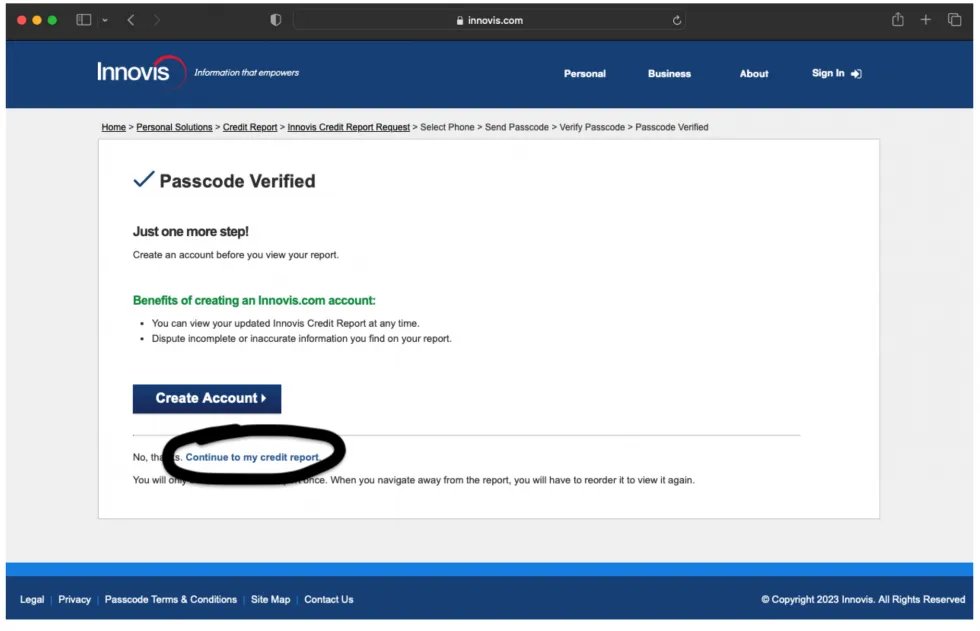This screenshot has height=631, width=980.
Task: Click the Create Account button
Action: click(207, 399)
